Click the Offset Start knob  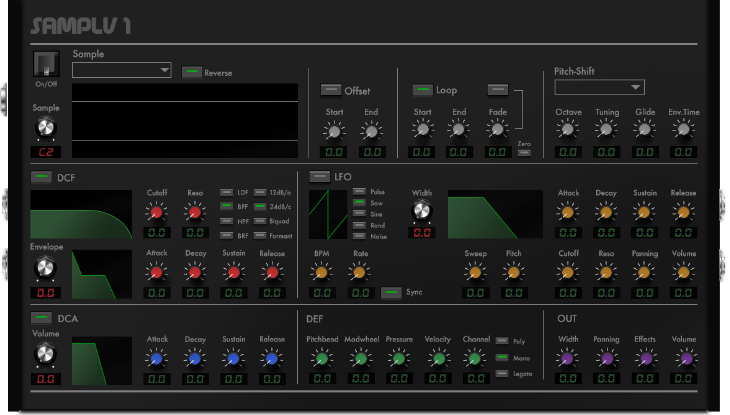point(334,131)
